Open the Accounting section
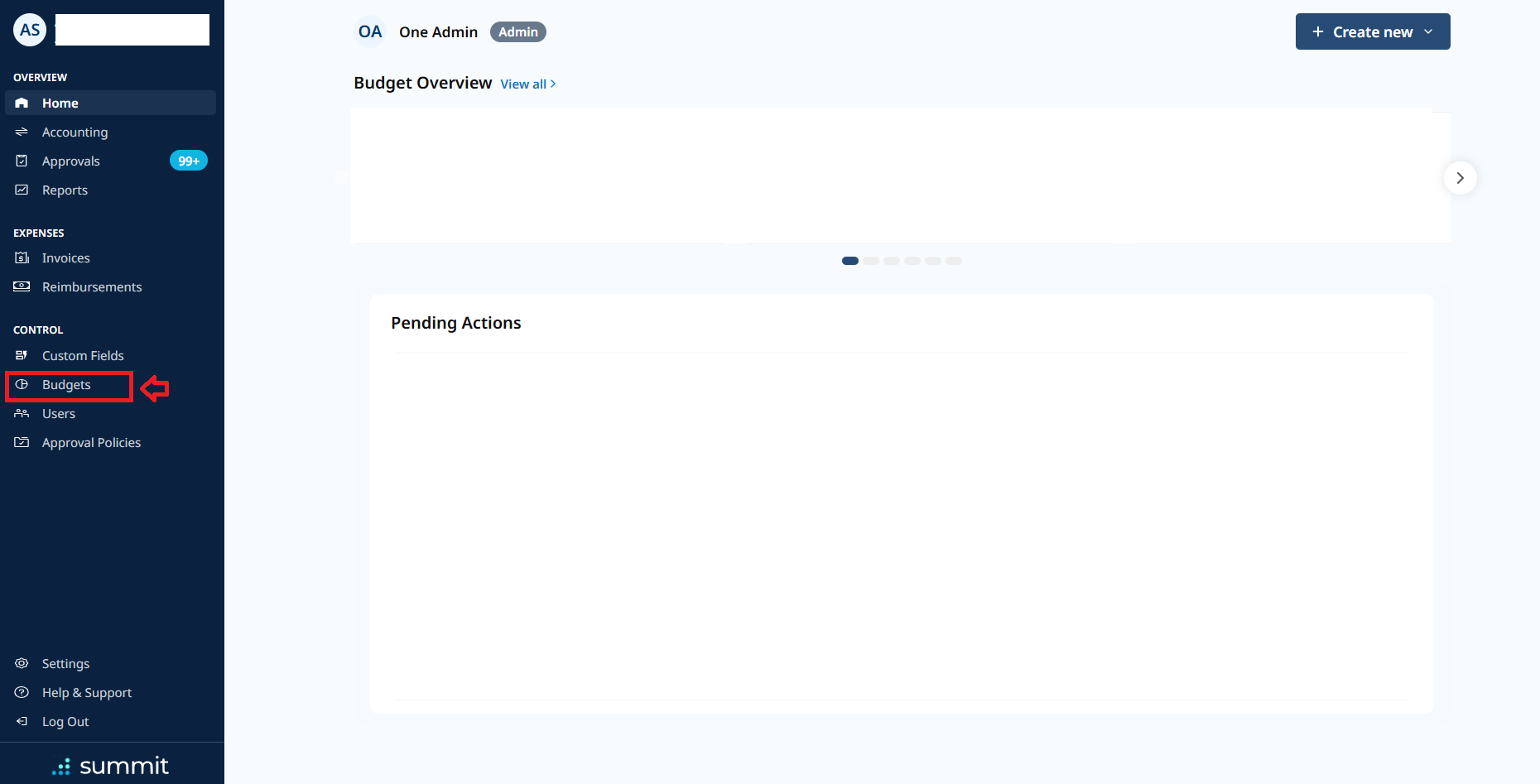 [110, 132]
